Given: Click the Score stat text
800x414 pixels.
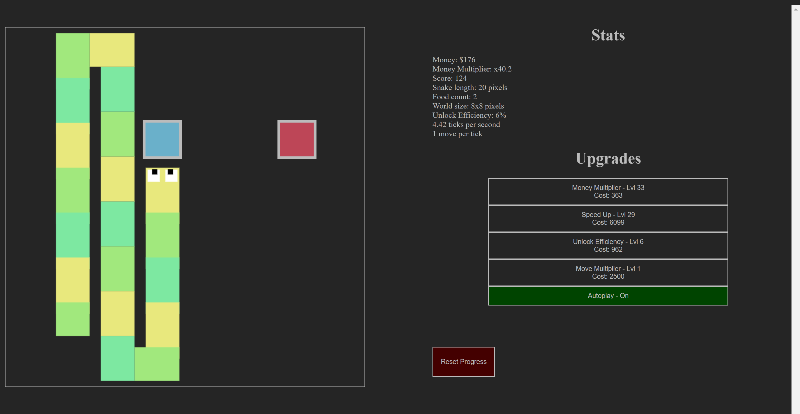Looking at the screenshot, I should tap(449, 78).
